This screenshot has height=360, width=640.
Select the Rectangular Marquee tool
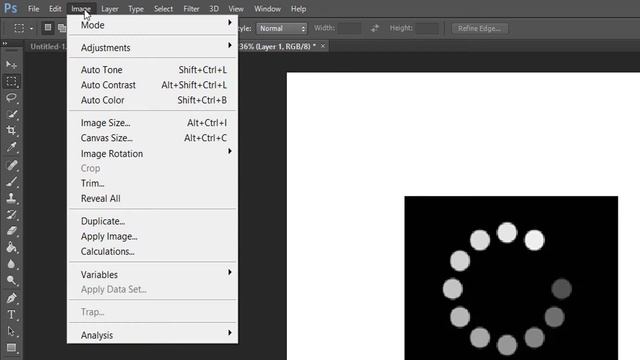[x=11, y=81]
